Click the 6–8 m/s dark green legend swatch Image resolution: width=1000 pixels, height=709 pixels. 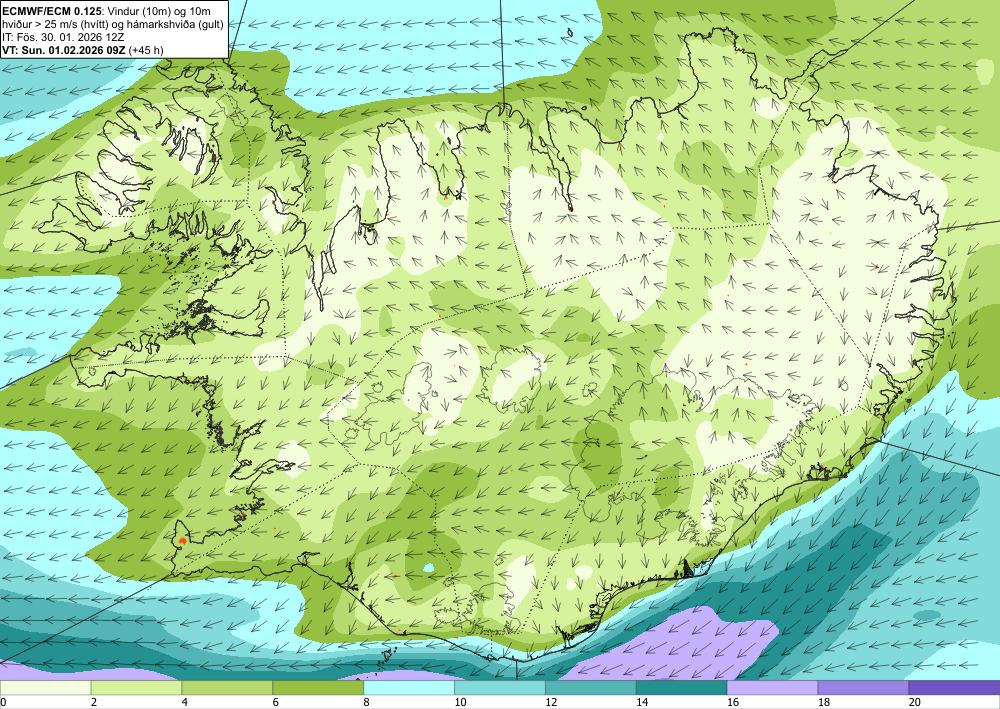tap(318, 688)
